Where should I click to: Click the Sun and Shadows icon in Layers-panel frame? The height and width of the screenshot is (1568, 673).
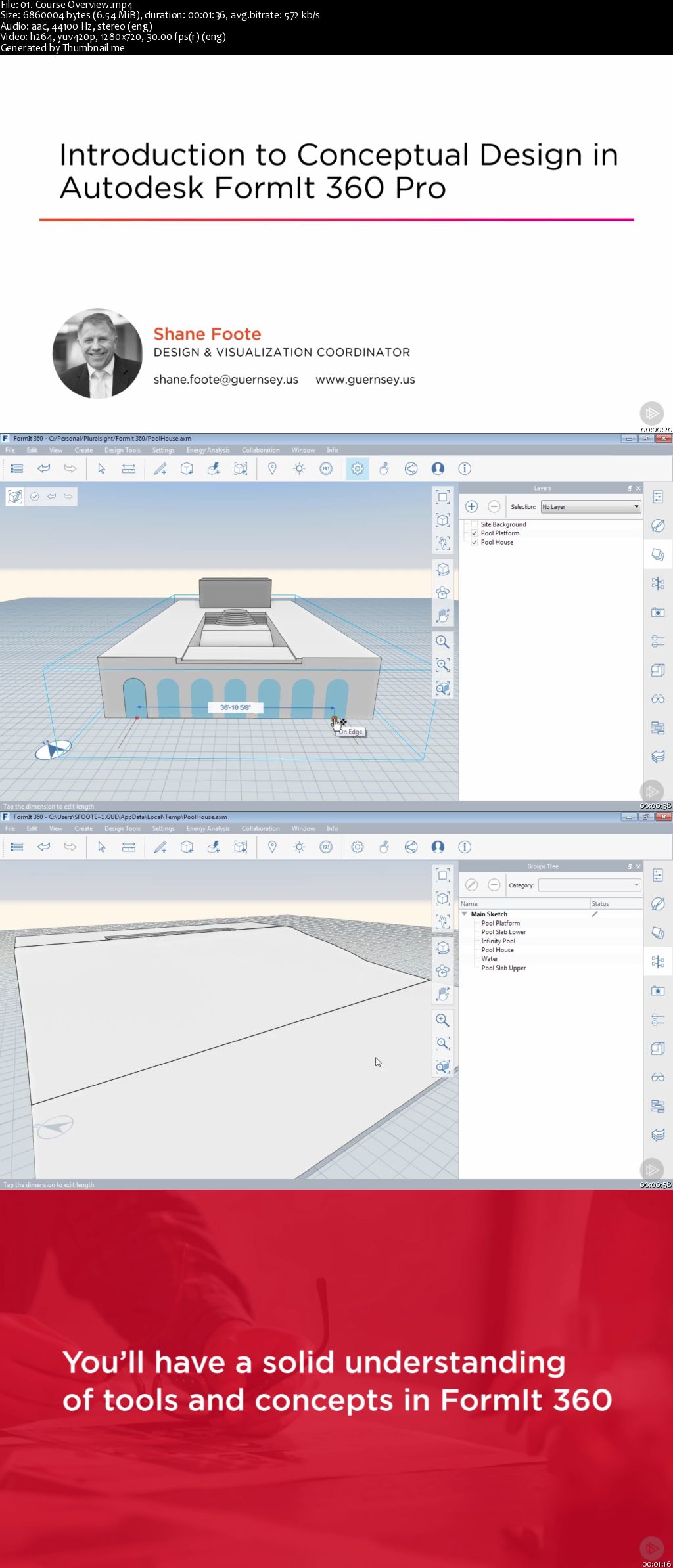[x=299, y=468]
